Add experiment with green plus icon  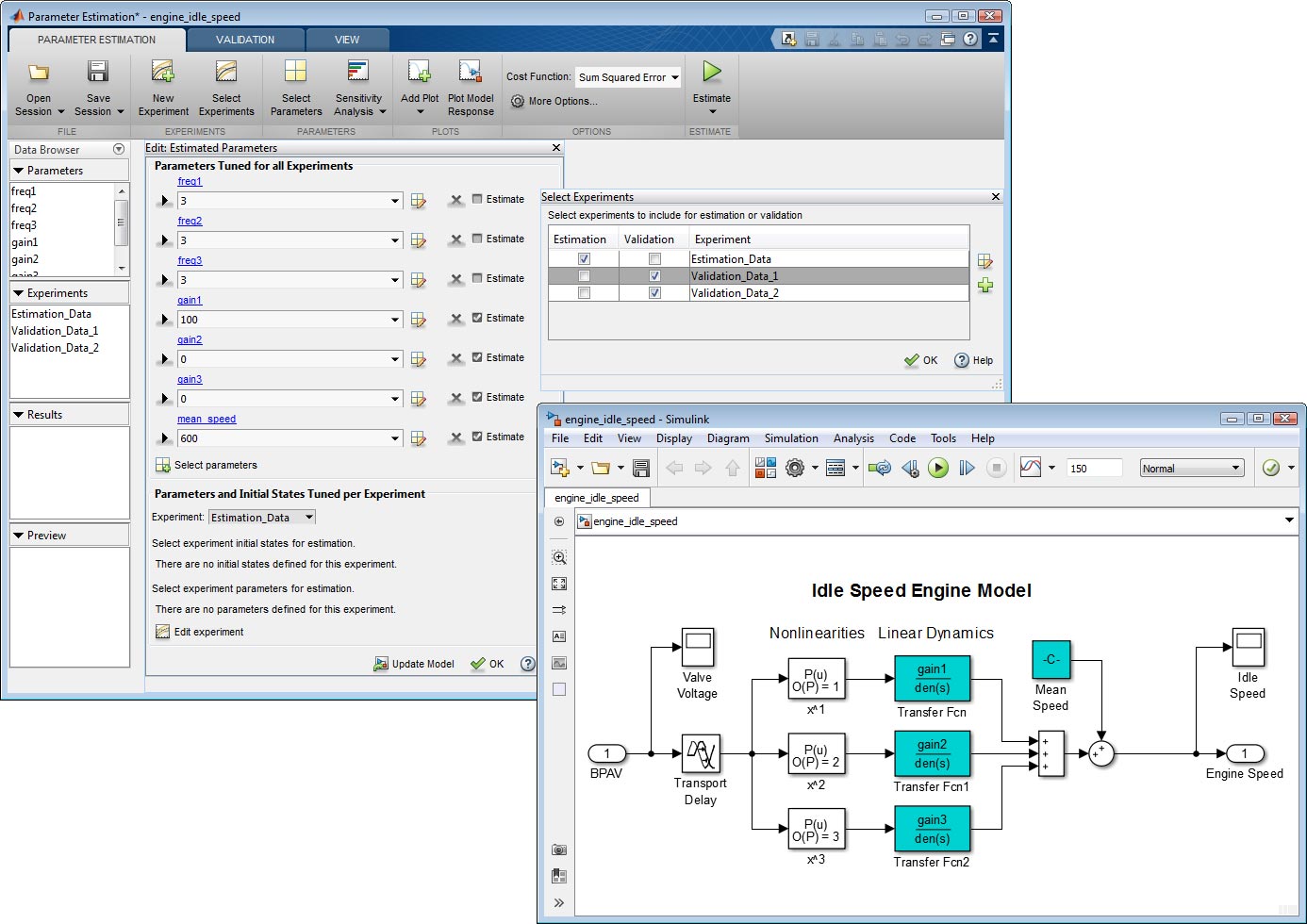coord(985,286)
